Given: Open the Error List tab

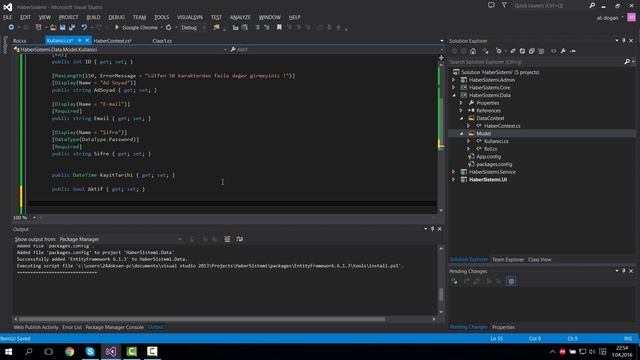Looking at the screenshot, I should [72, 327].
